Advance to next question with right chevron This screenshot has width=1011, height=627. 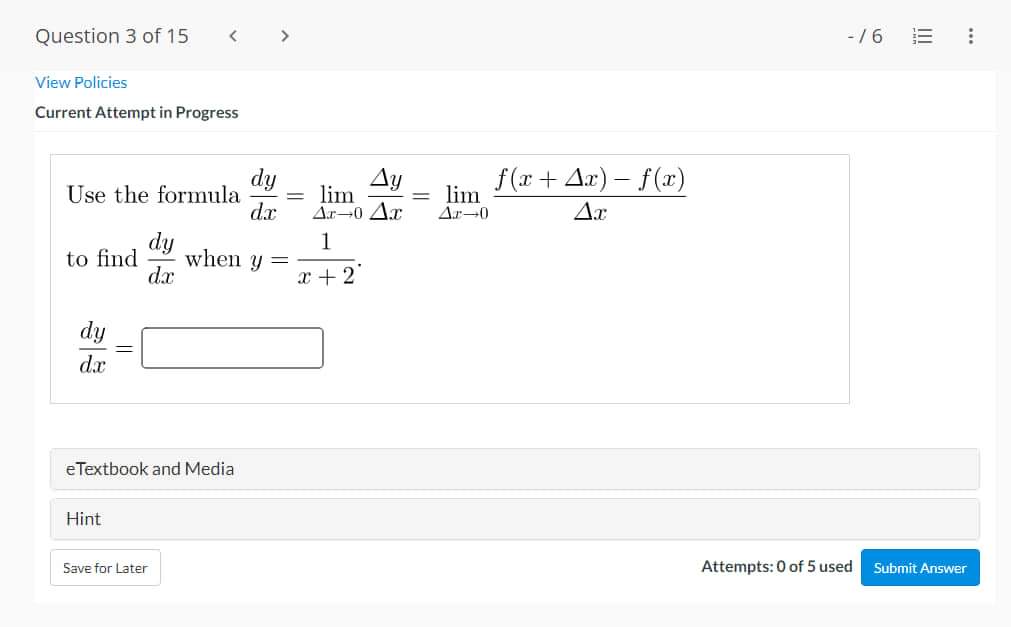coord(285,35)
